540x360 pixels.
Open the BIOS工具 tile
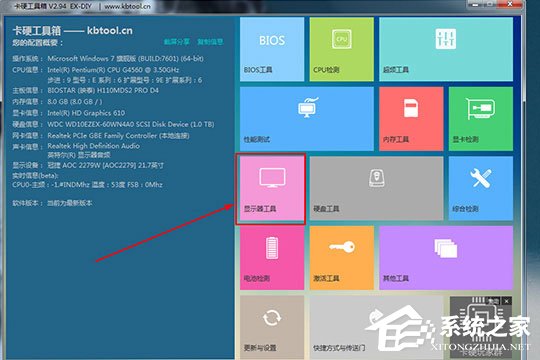(272, 49)
